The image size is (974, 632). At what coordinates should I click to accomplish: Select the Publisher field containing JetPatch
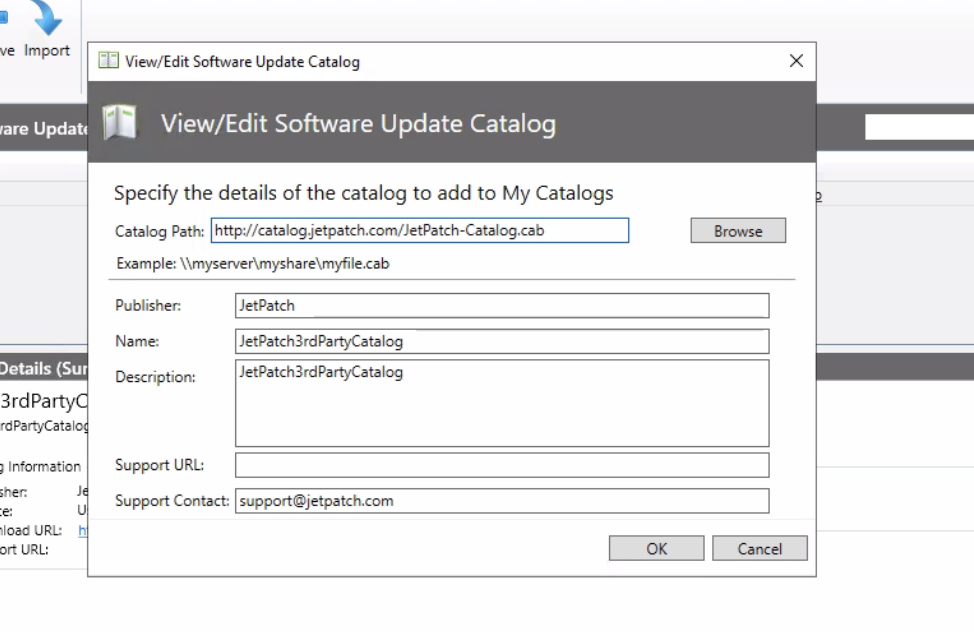(x=502, y=306)
